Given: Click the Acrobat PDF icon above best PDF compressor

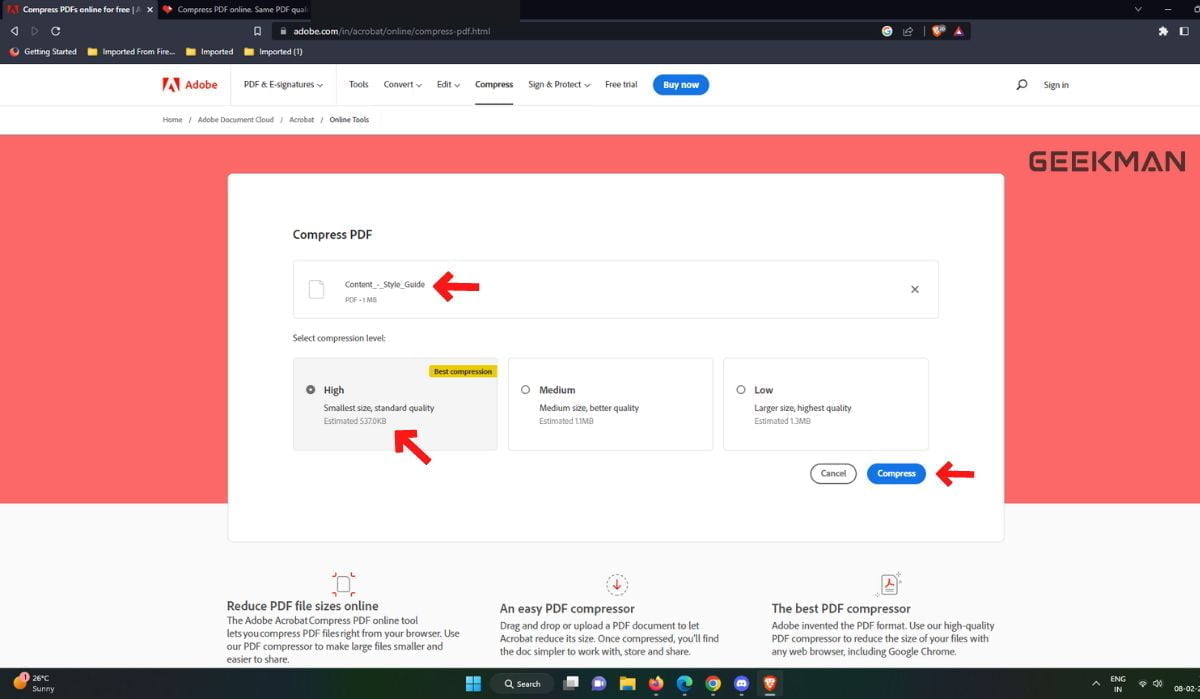Looking at the screenshot, I should [889, 583].
